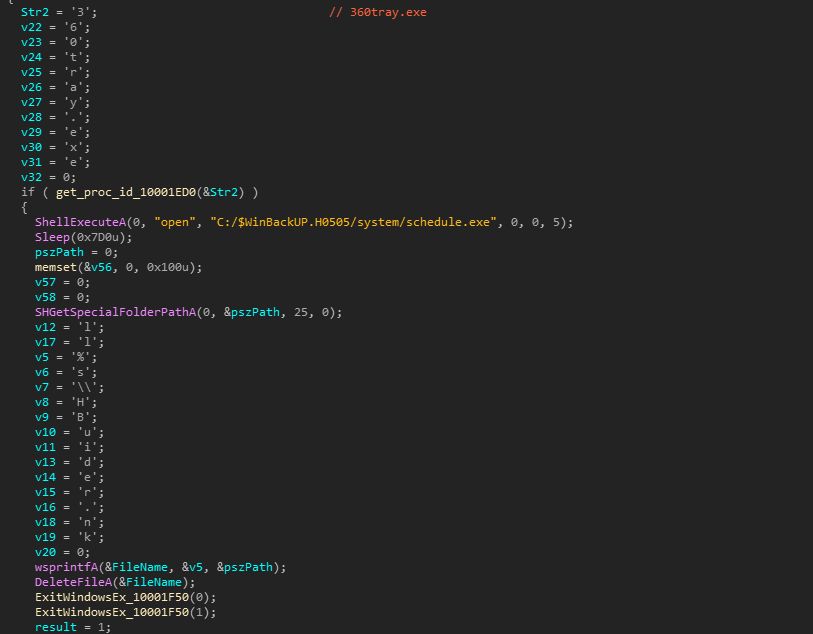Viewport: 813px width, 634px height.
Task: Click the result variable assigned 1
Action: [x=55, y=628]
